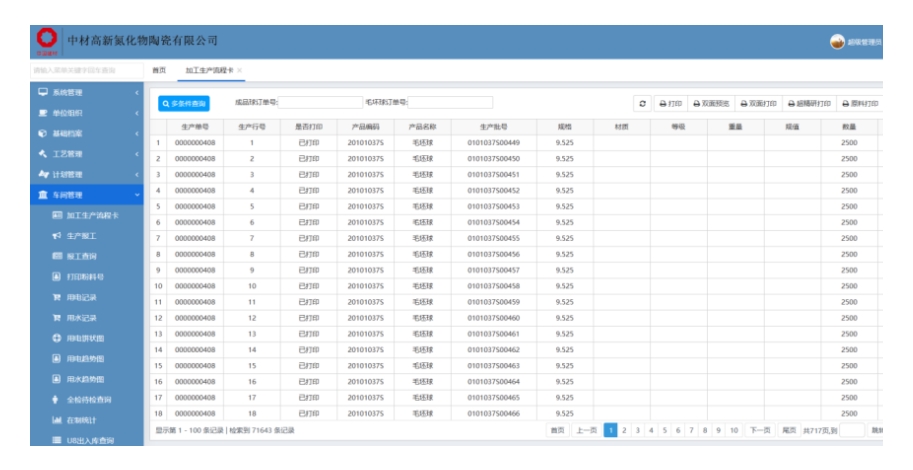The width and height of the screenshot is (913, 470).
Task: Expand 工艺管理 menu chevron
Action: click(x=137, y=154)
